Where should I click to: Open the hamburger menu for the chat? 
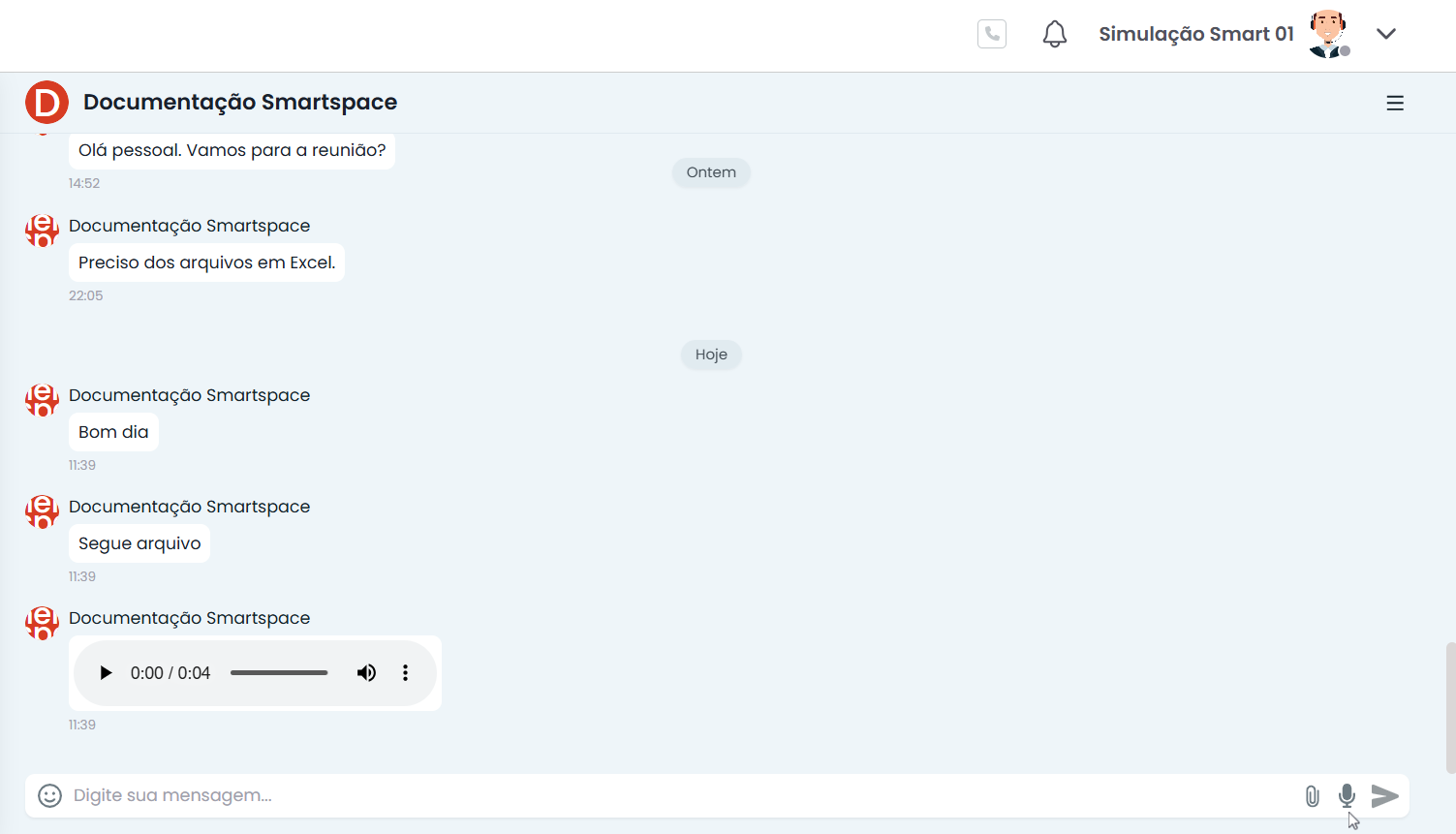coord(1394,103)
